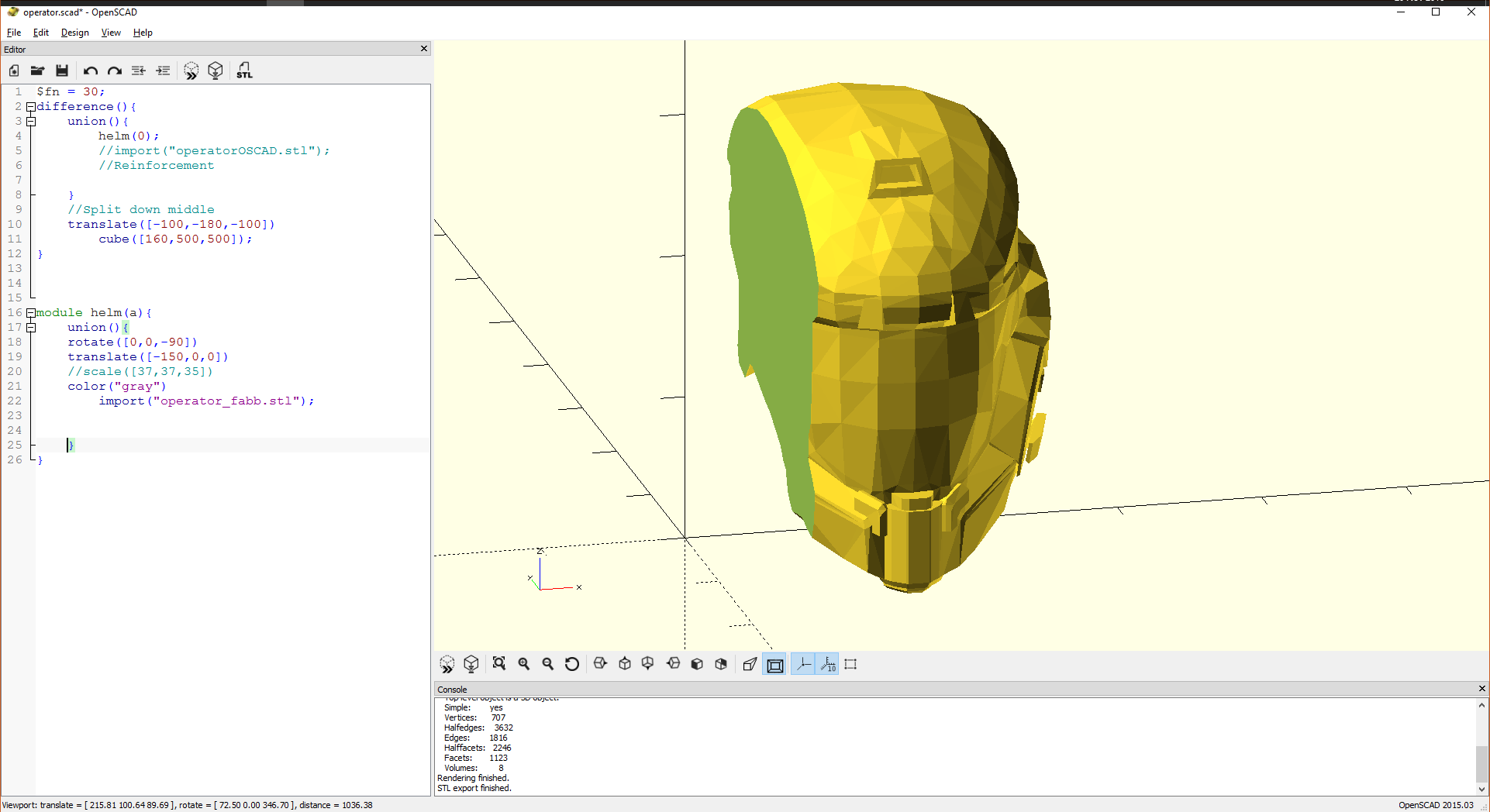This screenshot has height=812, width=1490.
Task: Open the Help menu
Action: click(x=143, y=33)
